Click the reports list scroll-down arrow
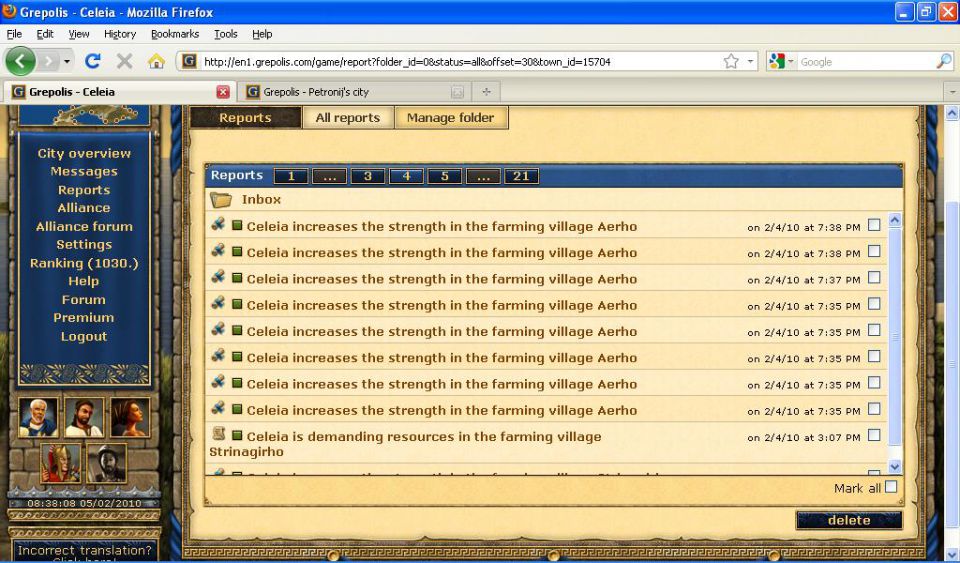The height and width of the screenshot is (563, 960). pyautogui.click(x=894, y=466)
